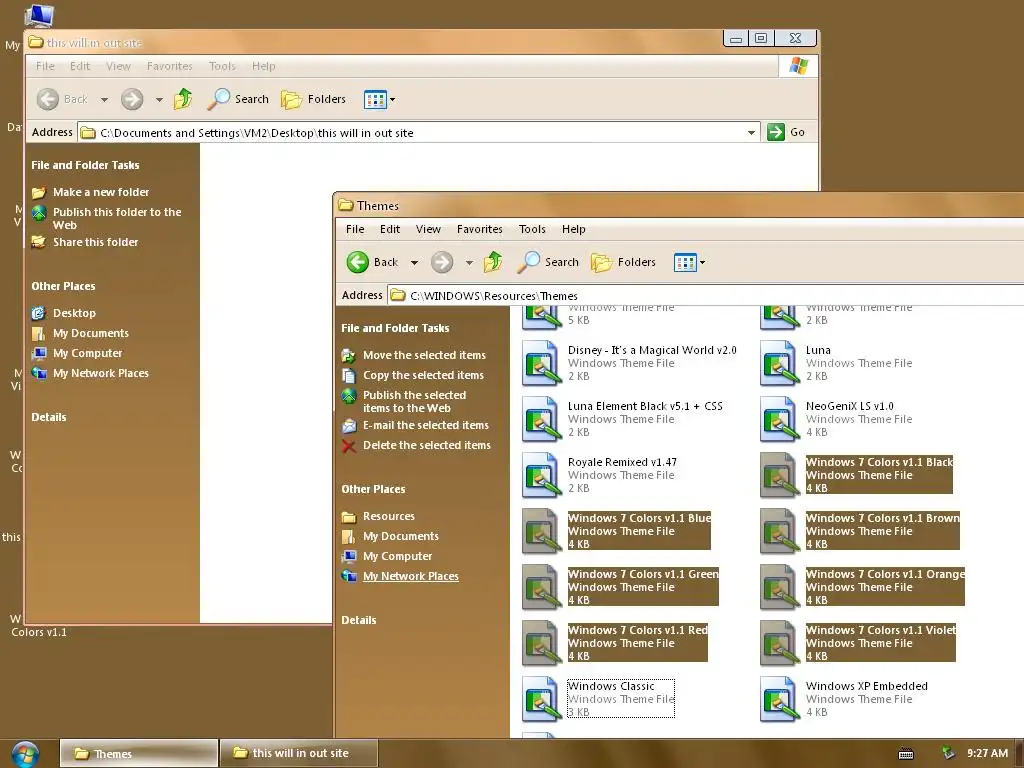Open Edit menu in Themes window
The width and height of the screenshot is (1024, 768).
tap(390, 229)
